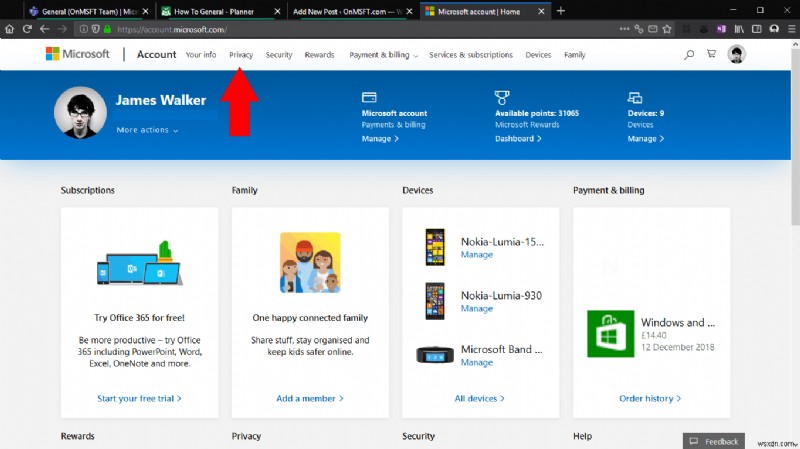The image size is (800, 449).
Task: Close the How To General - Planner tab
Action: [277, 11]
